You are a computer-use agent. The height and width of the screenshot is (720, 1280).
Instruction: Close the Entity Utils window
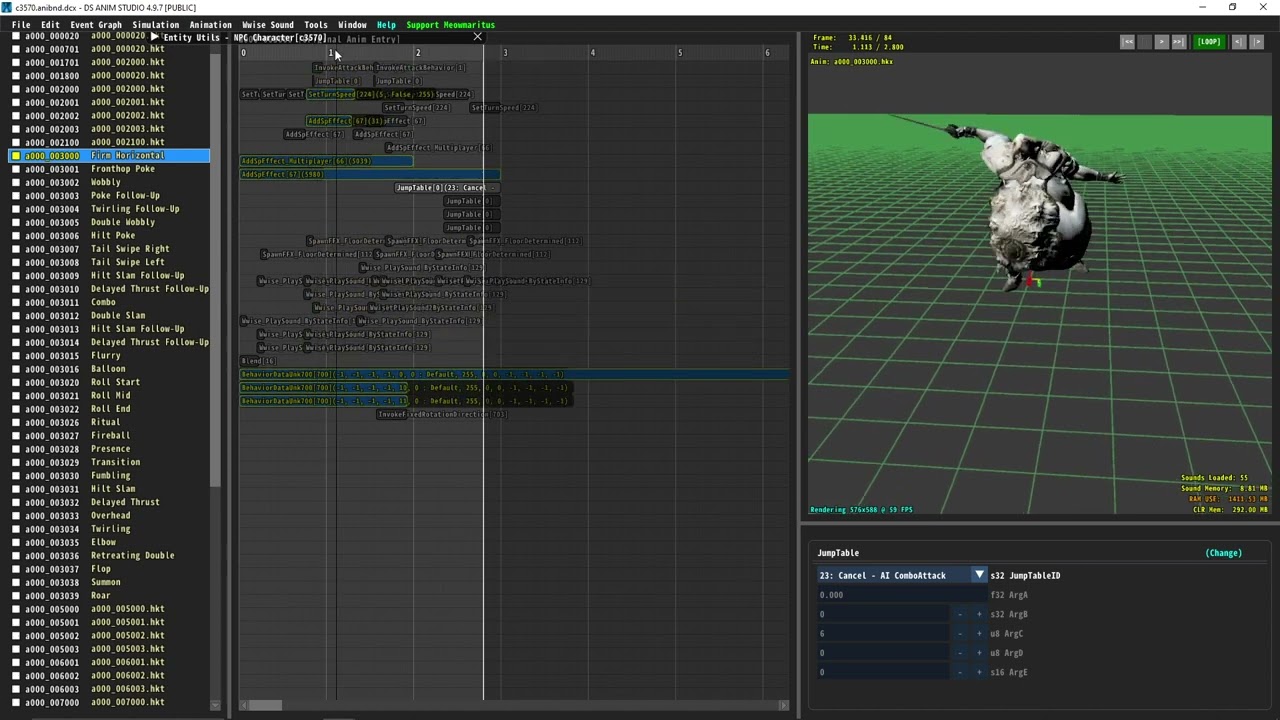477,37
